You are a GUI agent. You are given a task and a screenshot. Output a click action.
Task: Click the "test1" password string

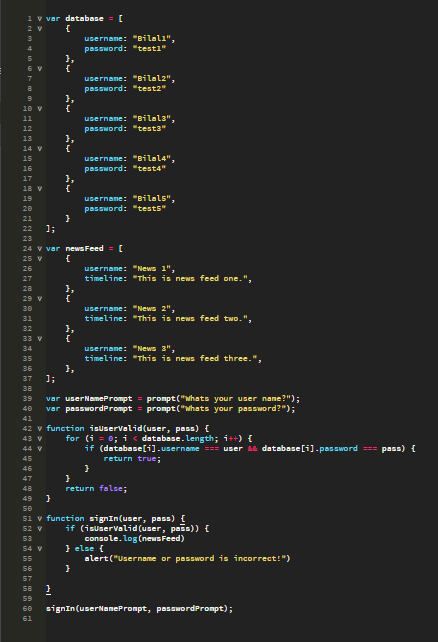tap(149, 48)
